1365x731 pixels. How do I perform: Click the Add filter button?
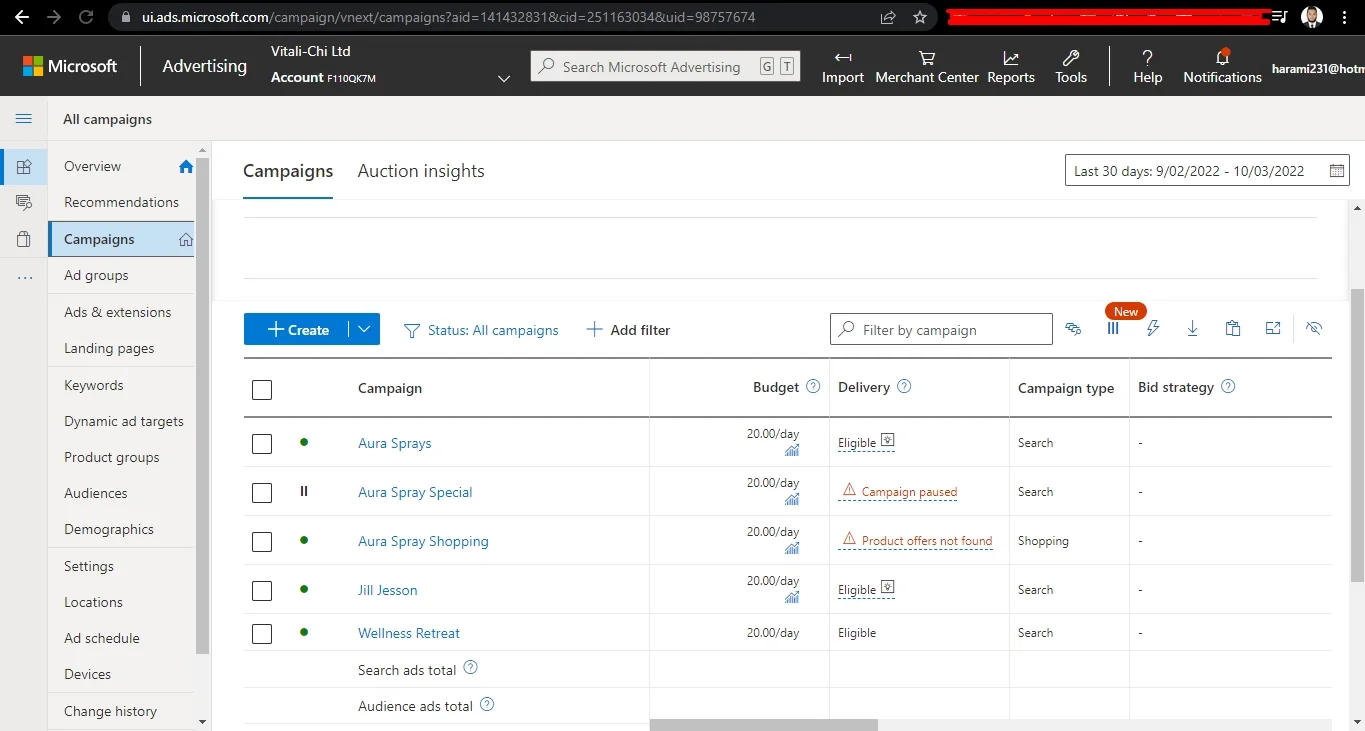tap(628, 330)
